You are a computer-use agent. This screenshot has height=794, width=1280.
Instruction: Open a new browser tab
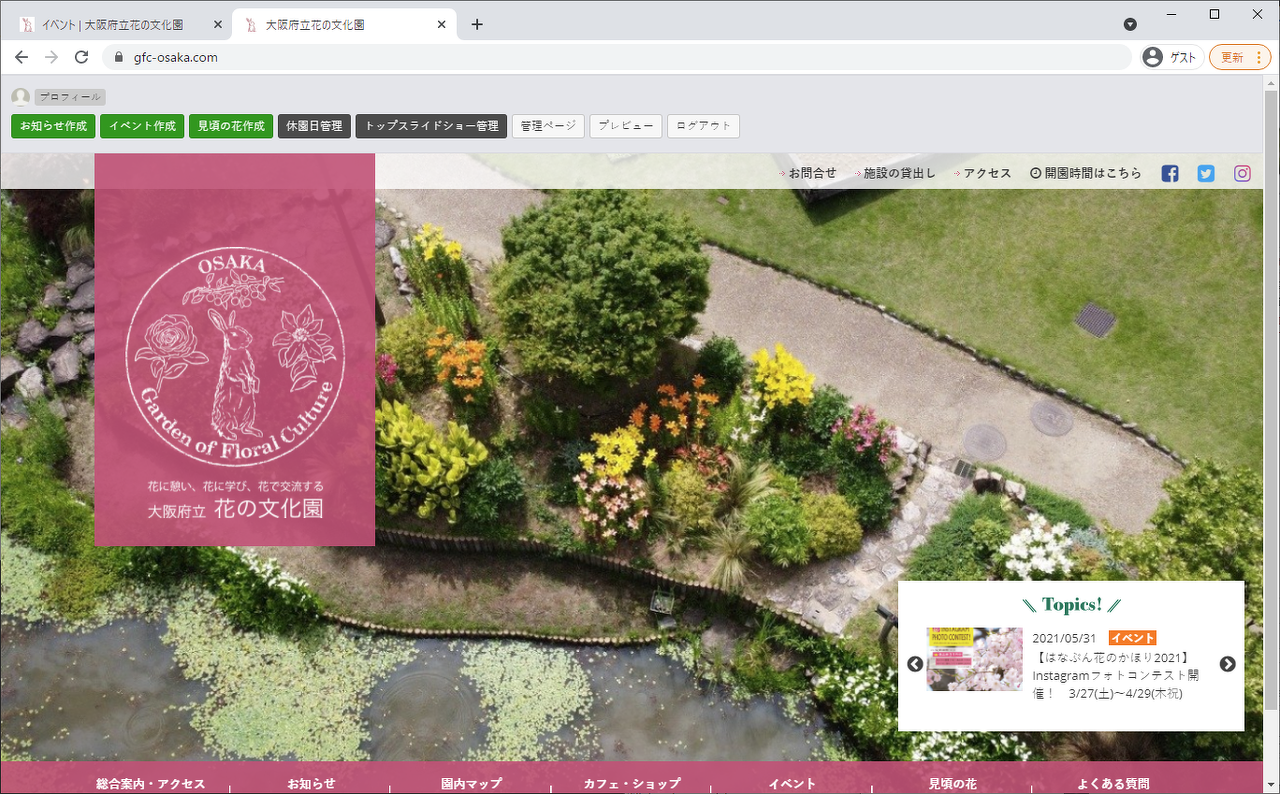477,24
